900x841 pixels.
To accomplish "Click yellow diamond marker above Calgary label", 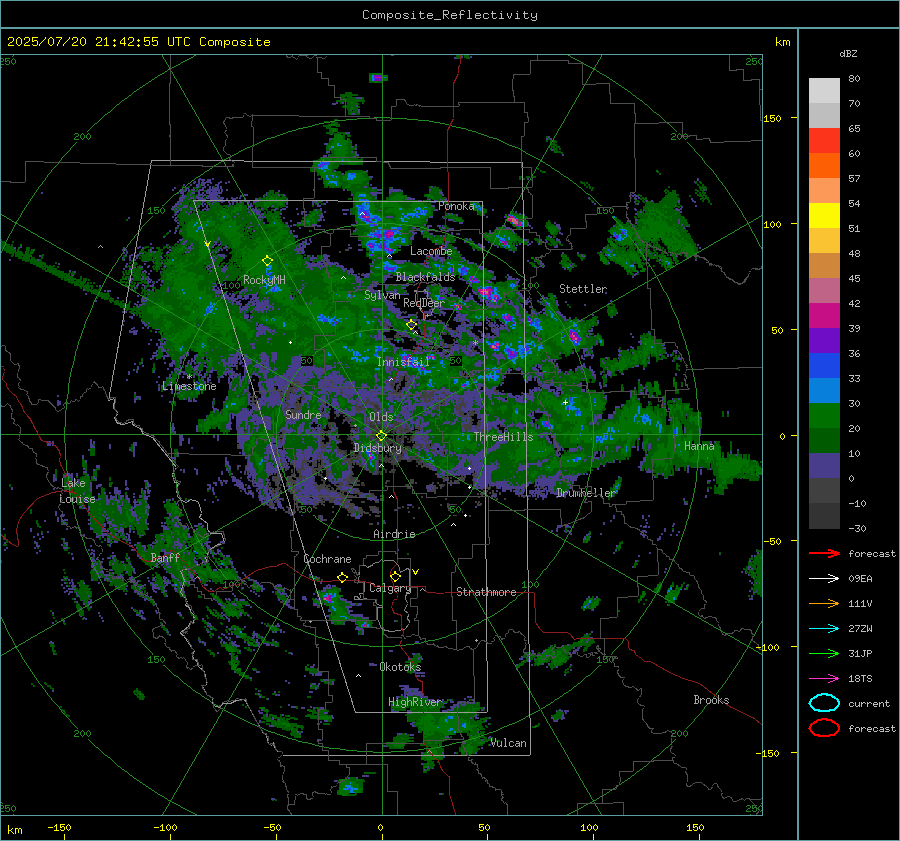I will 395,576.
